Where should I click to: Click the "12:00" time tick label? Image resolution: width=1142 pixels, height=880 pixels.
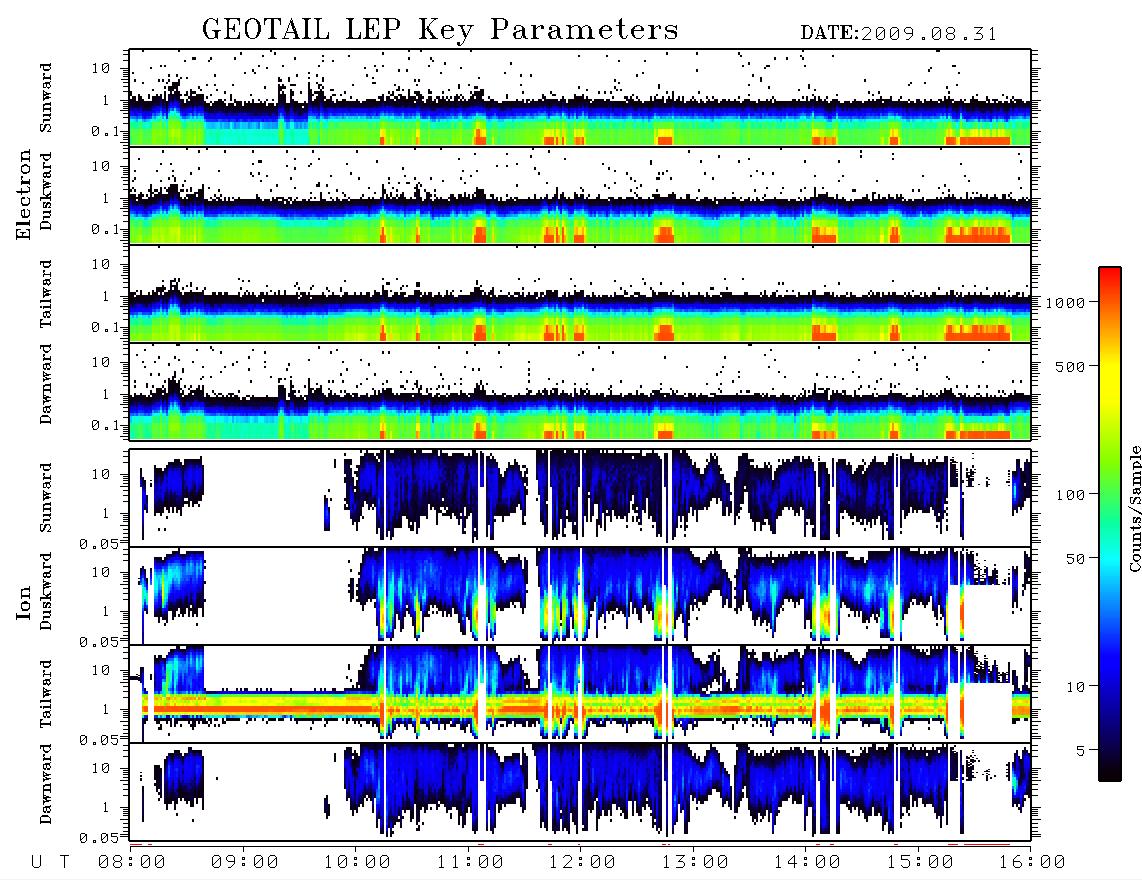coord(582,863)
